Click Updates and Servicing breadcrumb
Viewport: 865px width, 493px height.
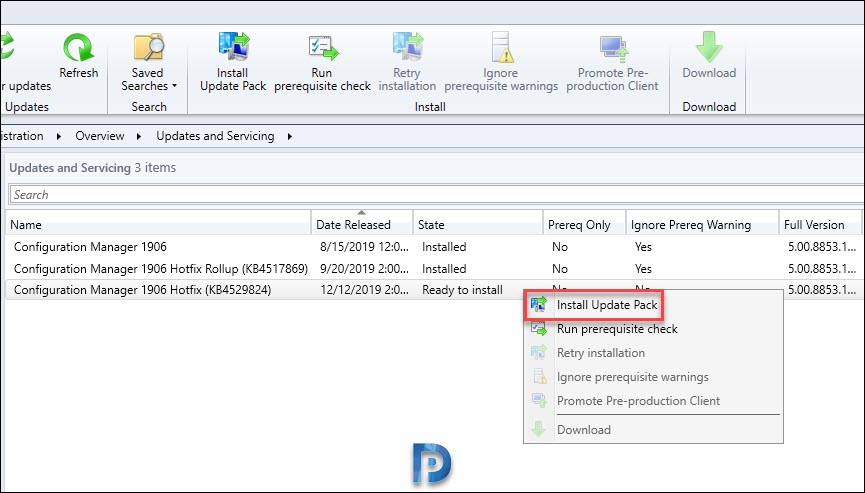(215, 136)
